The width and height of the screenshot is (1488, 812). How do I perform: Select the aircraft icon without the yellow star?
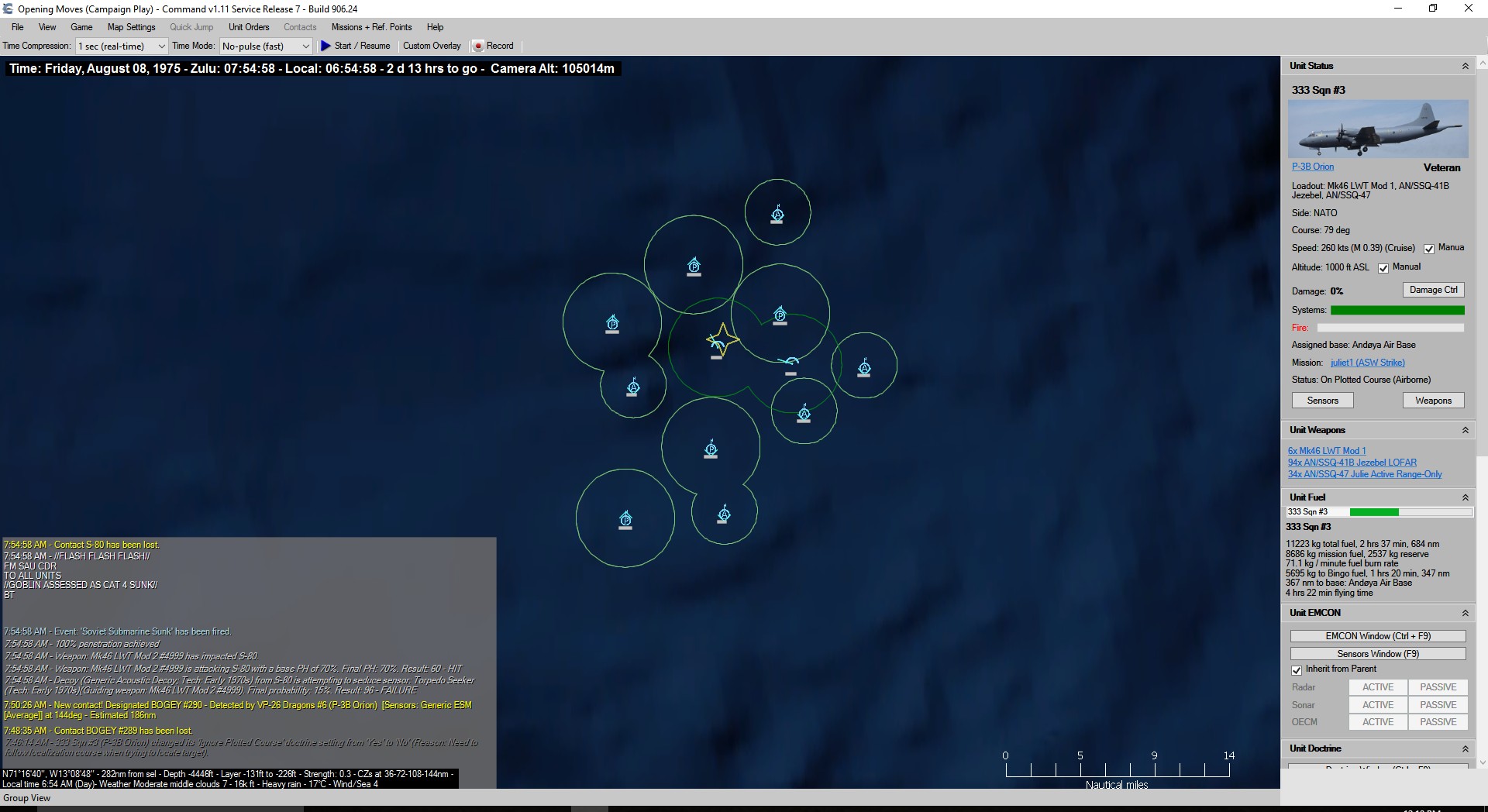(x=790, y=362)
